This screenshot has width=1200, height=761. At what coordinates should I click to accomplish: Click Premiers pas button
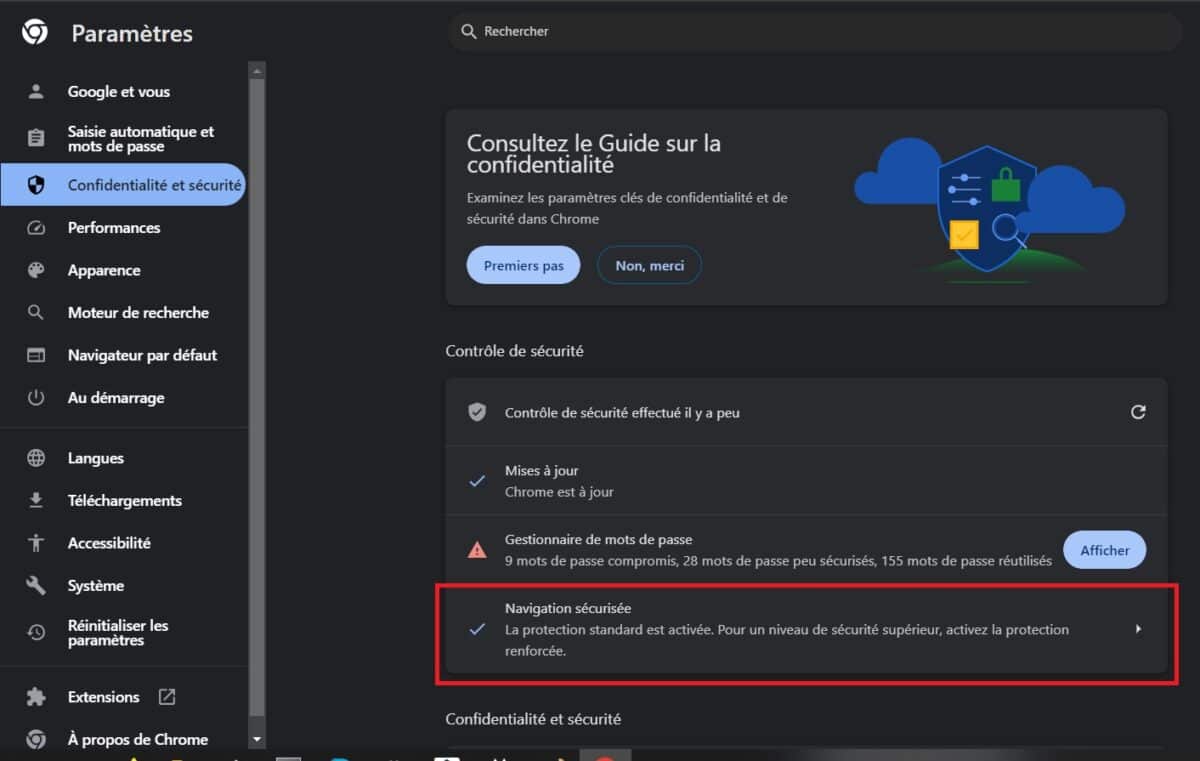coord(523,265)
